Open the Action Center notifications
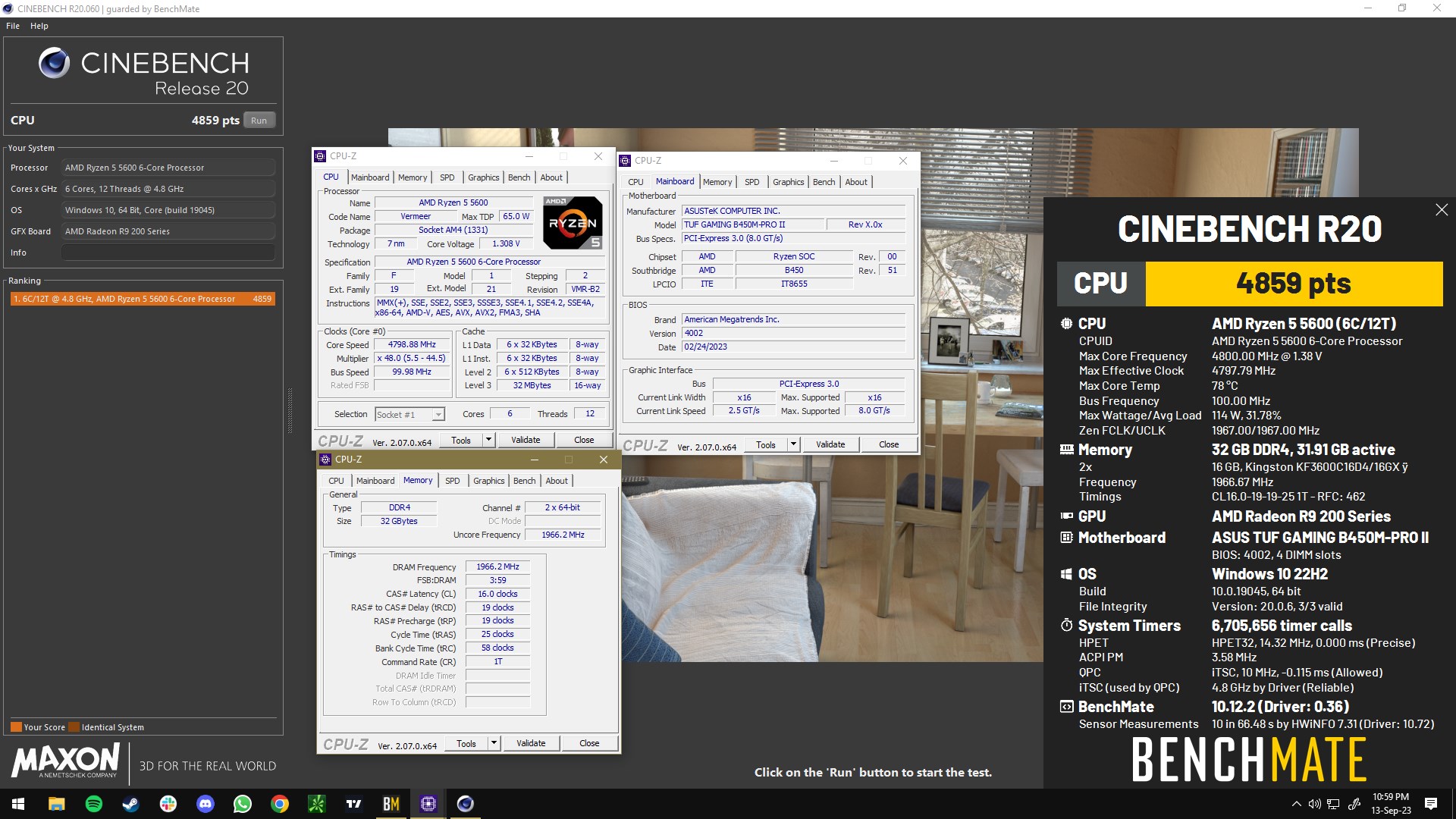 [x=1431, y=804]
